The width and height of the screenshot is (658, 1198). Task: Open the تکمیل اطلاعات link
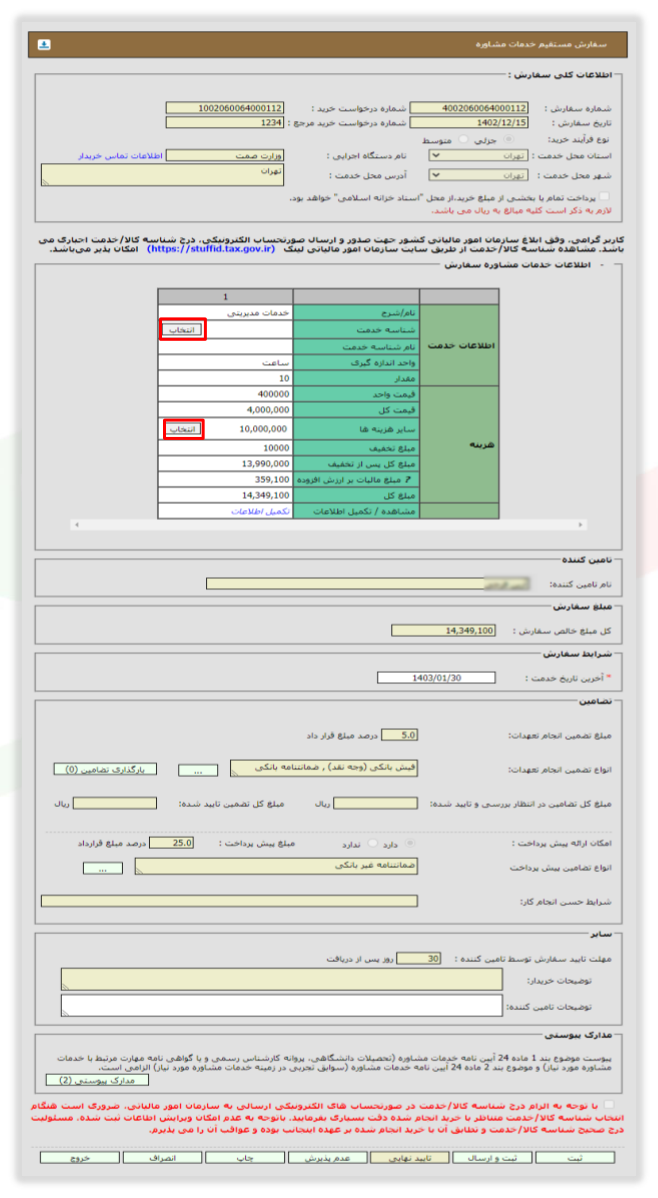click(261, 511)
